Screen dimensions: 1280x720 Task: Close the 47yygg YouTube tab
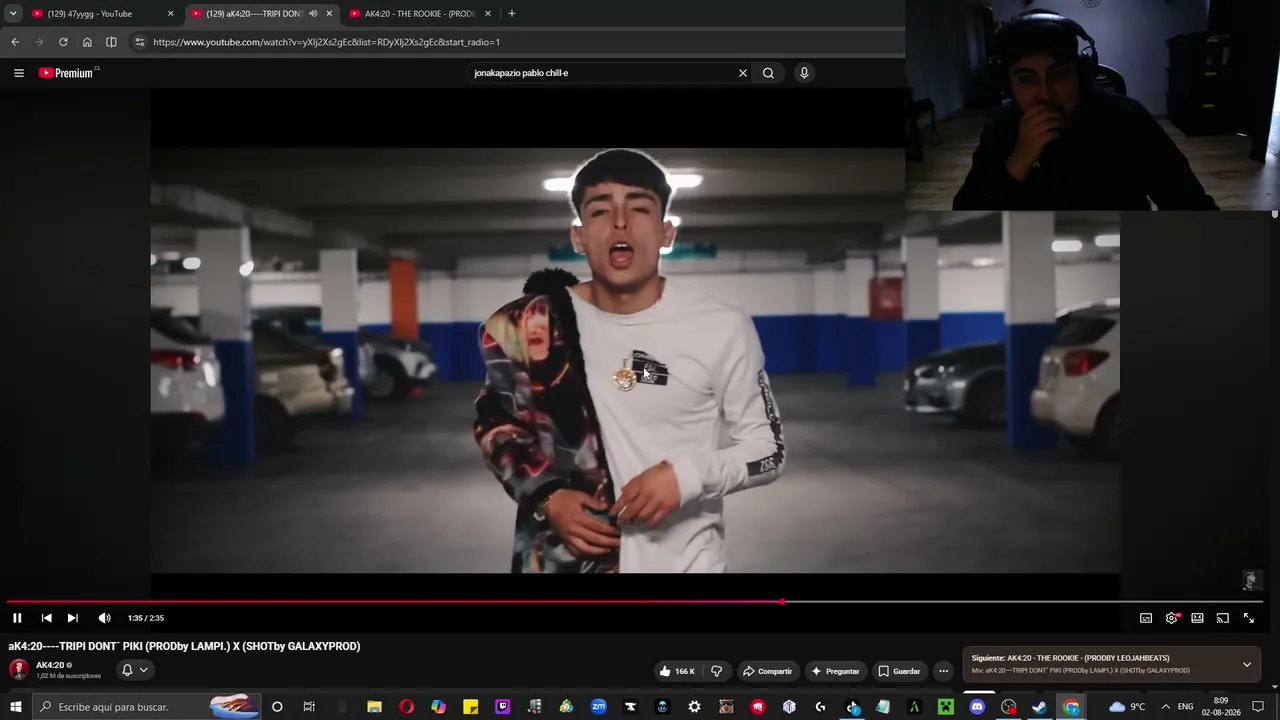170,14
